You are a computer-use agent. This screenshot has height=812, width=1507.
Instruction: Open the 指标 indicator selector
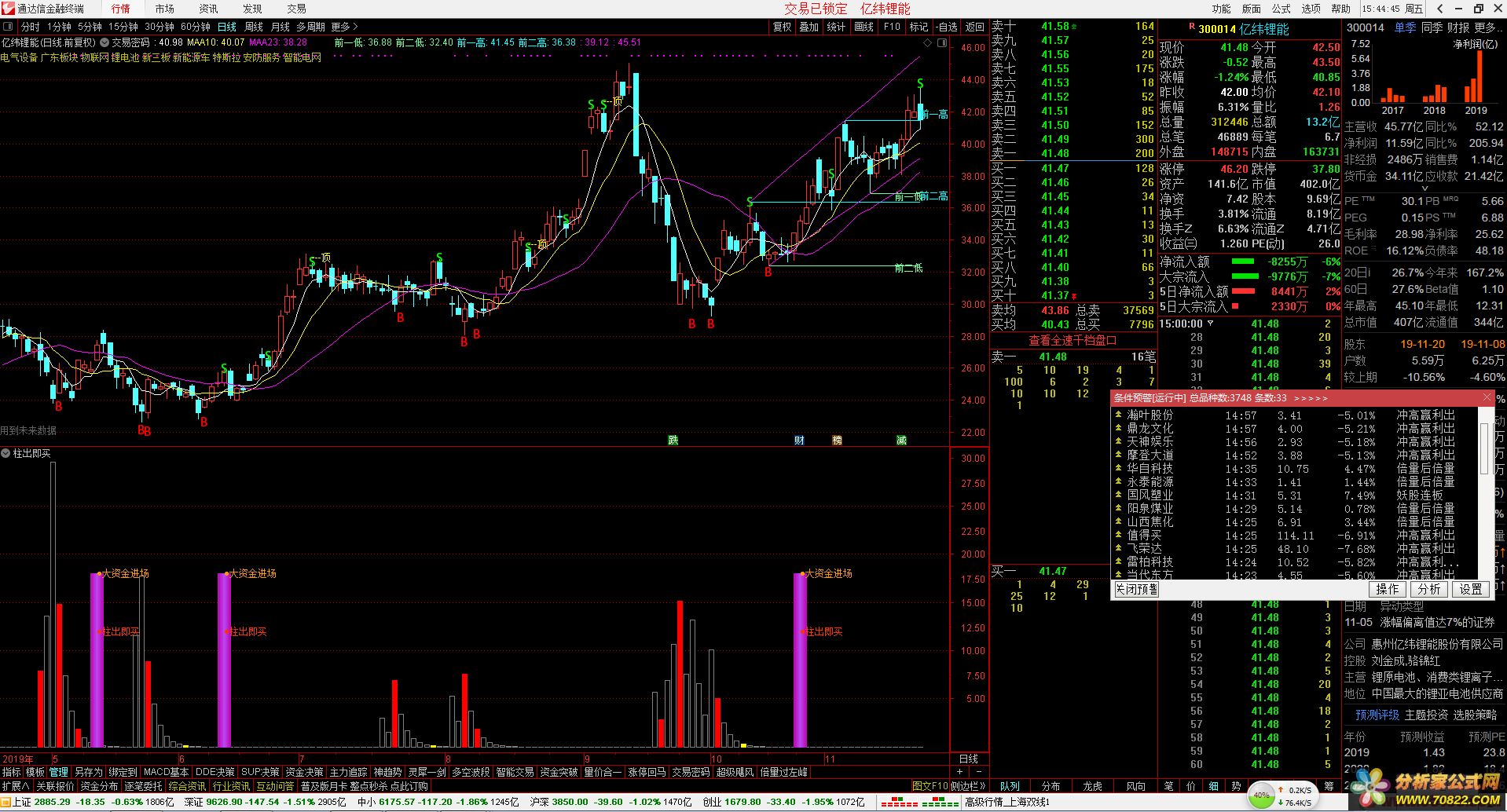[12, 772]
